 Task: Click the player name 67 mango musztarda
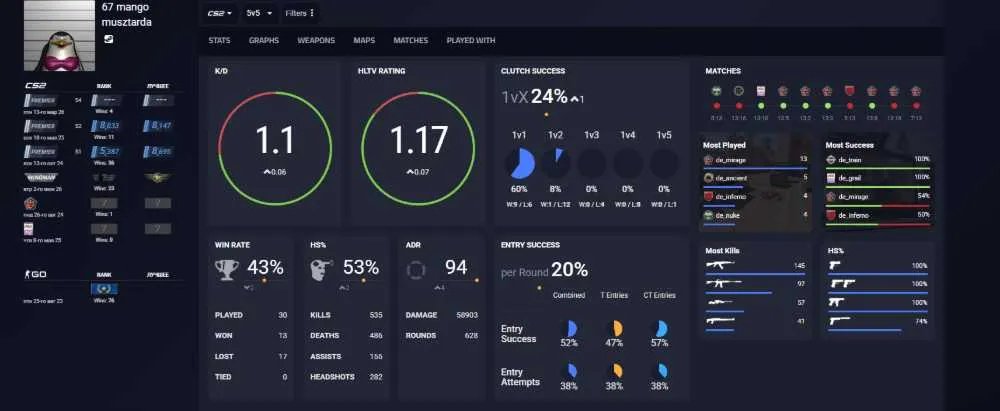(x=127, y=15)
